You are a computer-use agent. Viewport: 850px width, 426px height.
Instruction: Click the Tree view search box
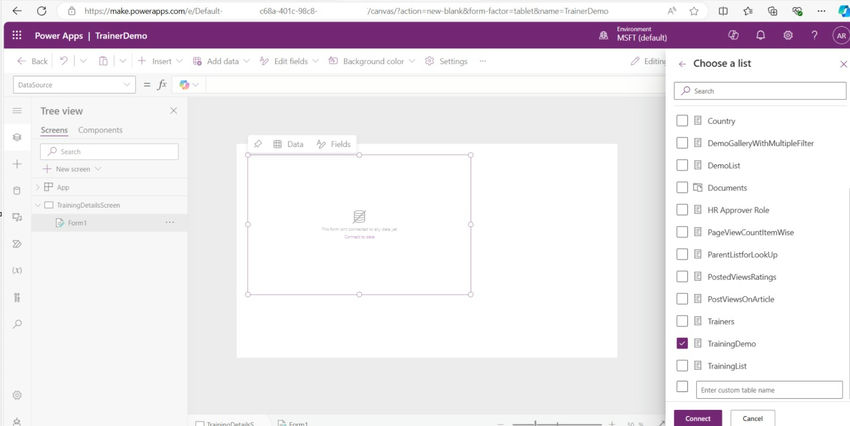[109, 152]
